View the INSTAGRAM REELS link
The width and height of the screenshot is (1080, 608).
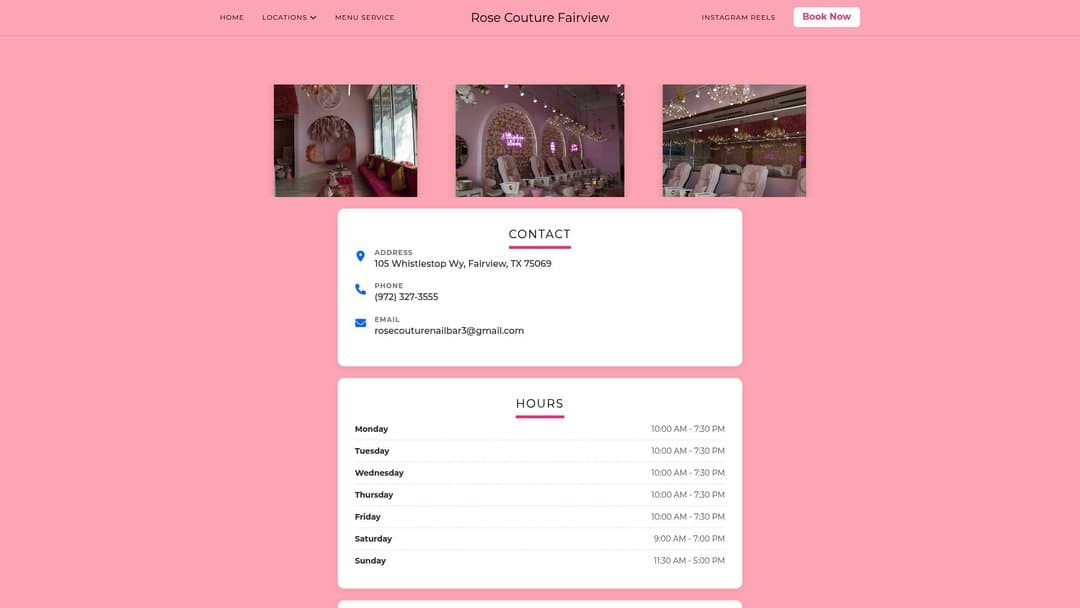point(738,17)
